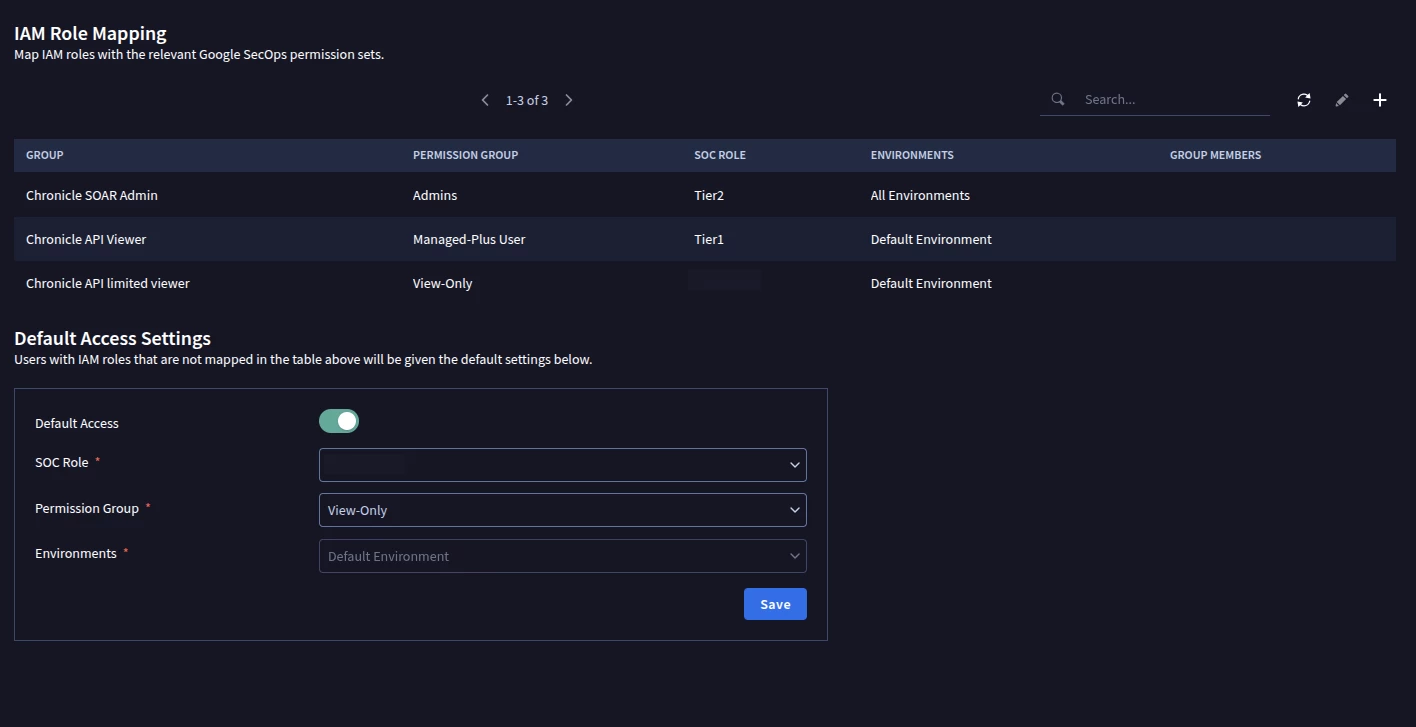
Task: Click the Default Access label
Action: point(77,423)
